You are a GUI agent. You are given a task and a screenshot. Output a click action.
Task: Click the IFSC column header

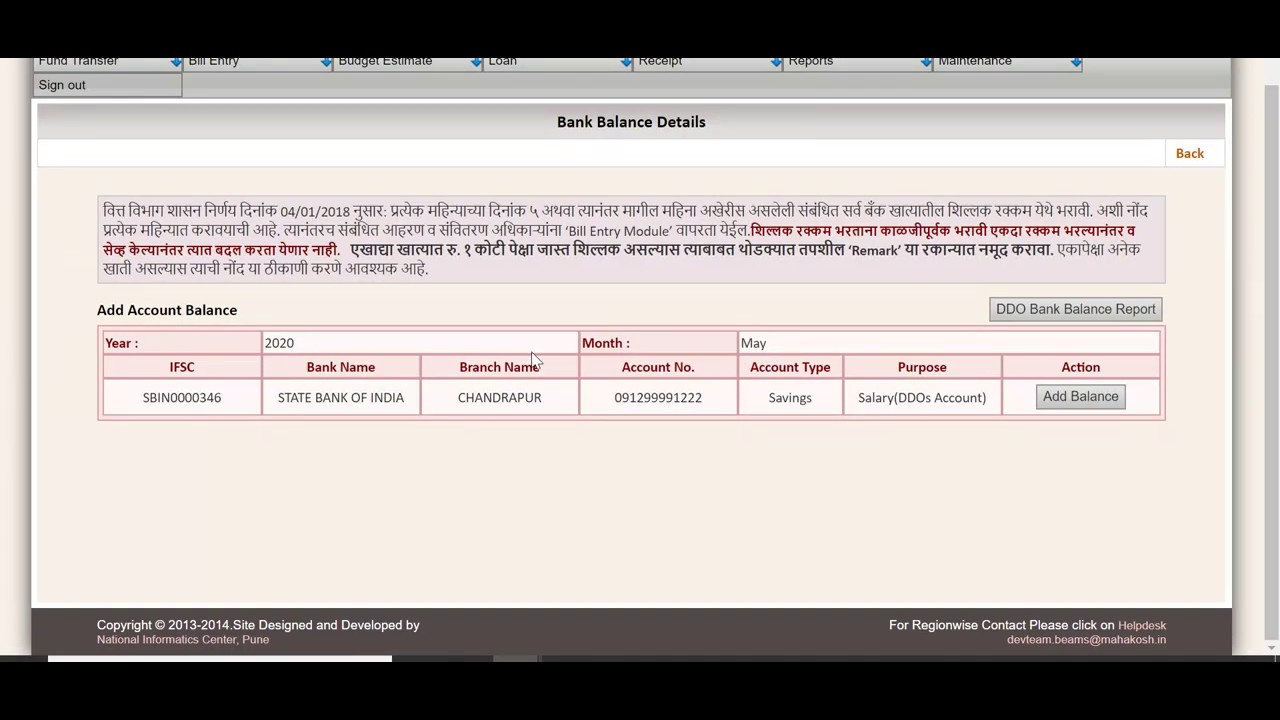click(x=182, y=367)
